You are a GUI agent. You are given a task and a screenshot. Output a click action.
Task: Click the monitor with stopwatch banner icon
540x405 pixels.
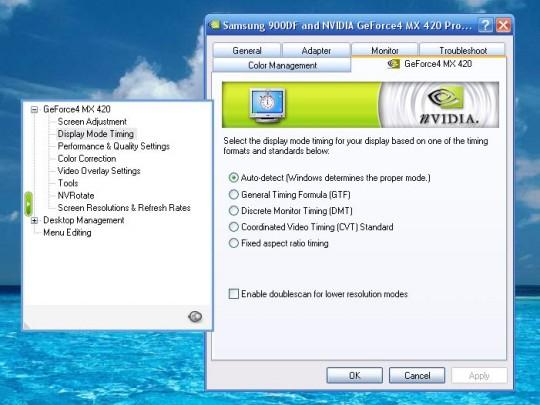267,105
